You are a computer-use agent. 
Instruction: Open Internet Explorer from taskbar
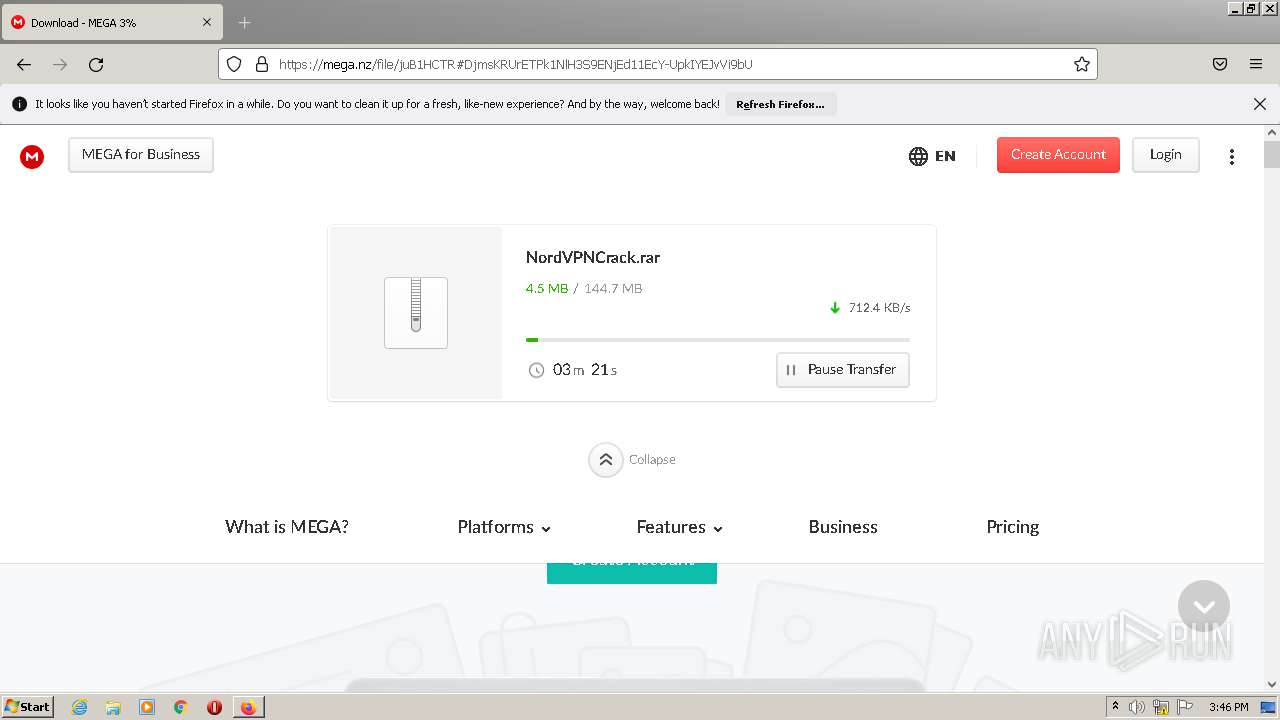click(x=79, y=707)
